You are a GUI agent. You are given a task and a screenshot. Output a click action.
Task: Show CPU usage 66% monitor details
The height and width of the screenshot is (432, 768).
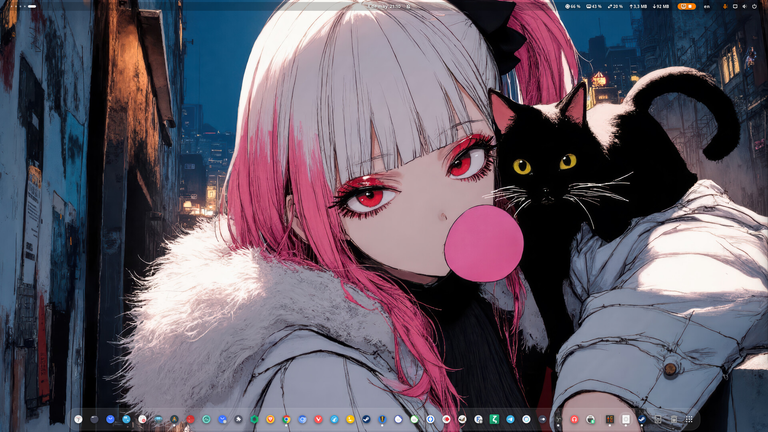point(573,7)
